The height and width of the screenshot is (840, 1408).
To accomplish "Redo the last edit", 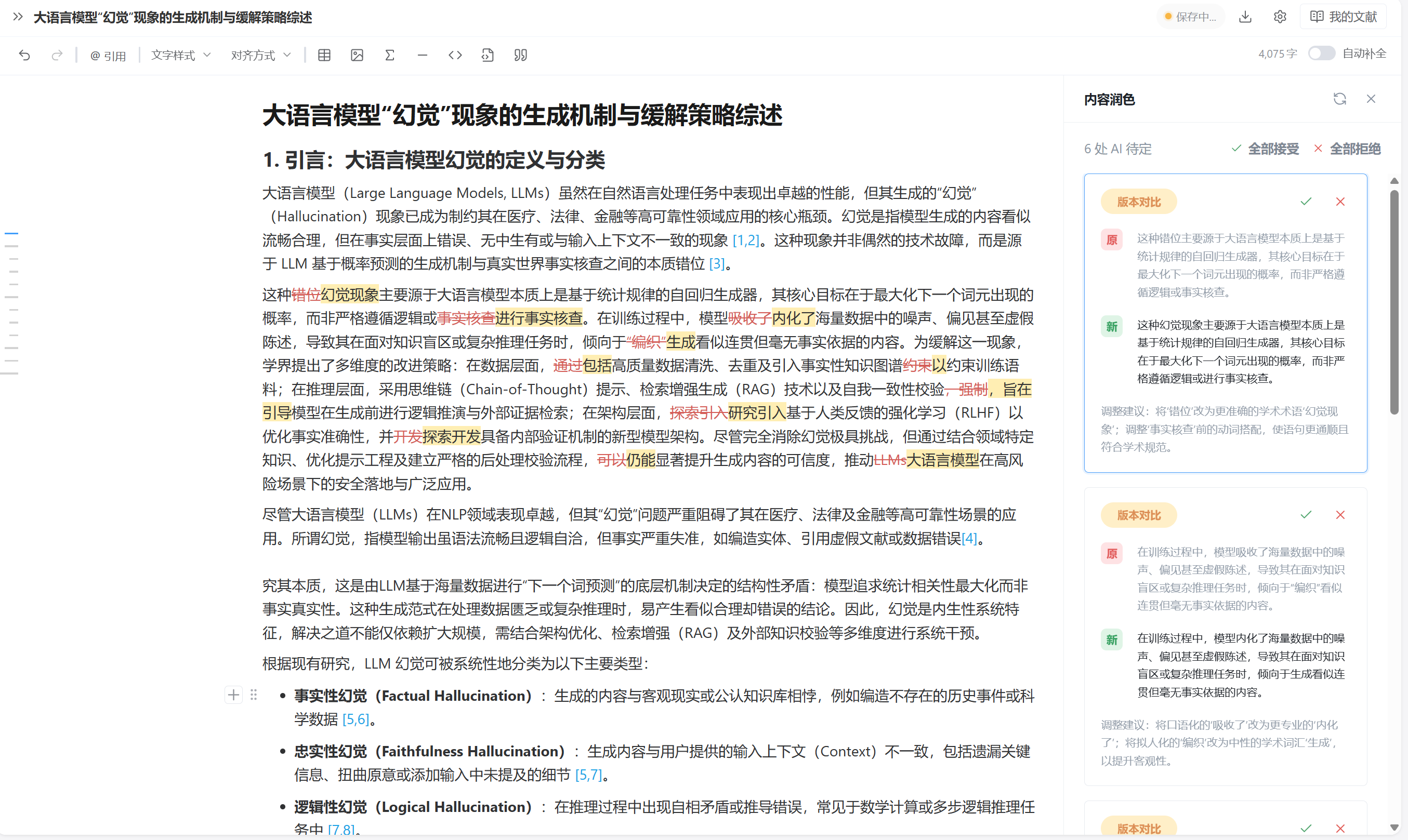I will pyautogui.click(x=57, y=55).
